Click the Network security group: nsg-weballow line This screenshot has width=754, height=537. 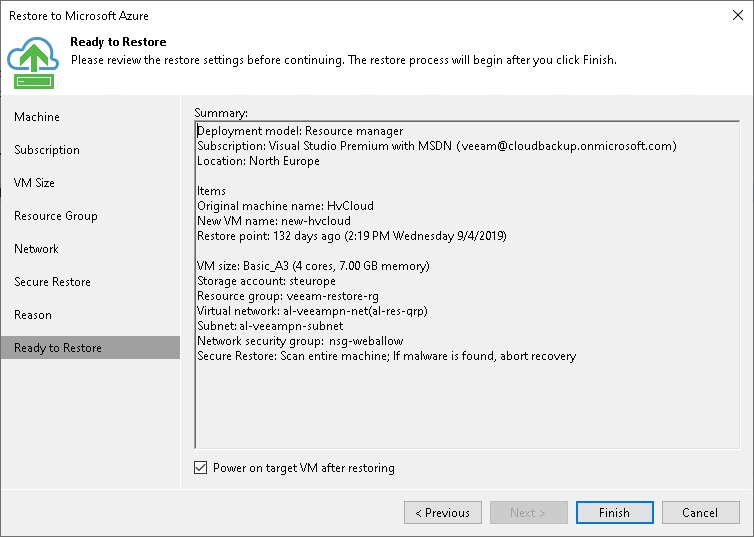click(x=300, y=341)
